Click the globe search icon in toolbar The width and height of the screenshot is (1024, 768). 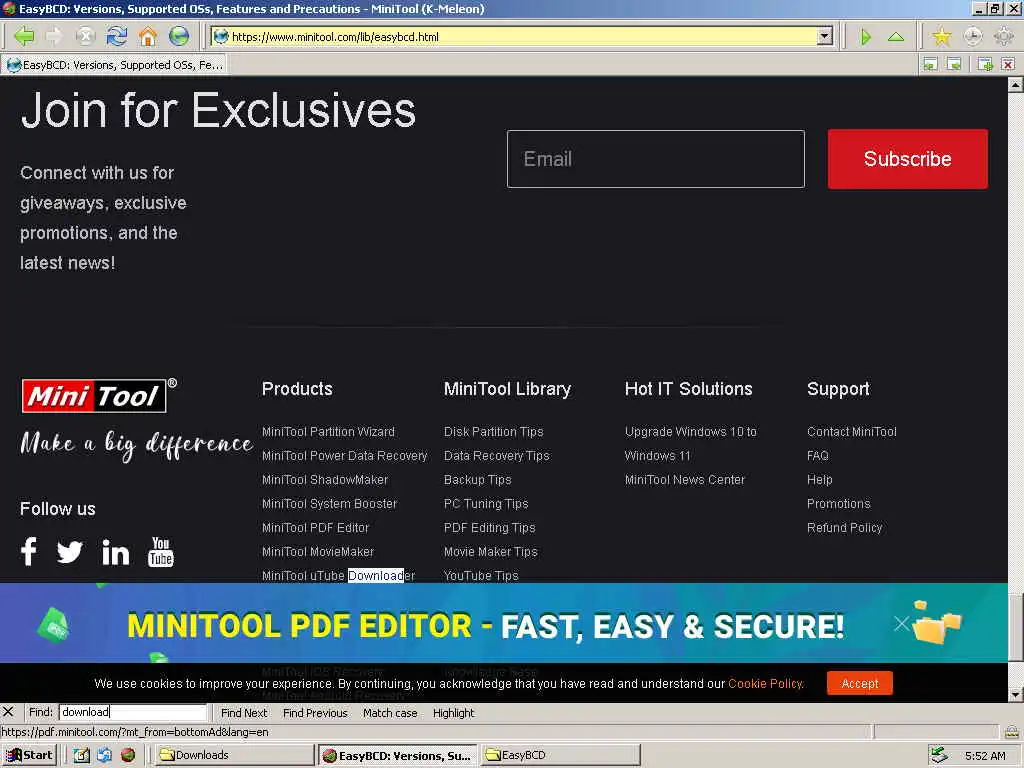point(179,36)
